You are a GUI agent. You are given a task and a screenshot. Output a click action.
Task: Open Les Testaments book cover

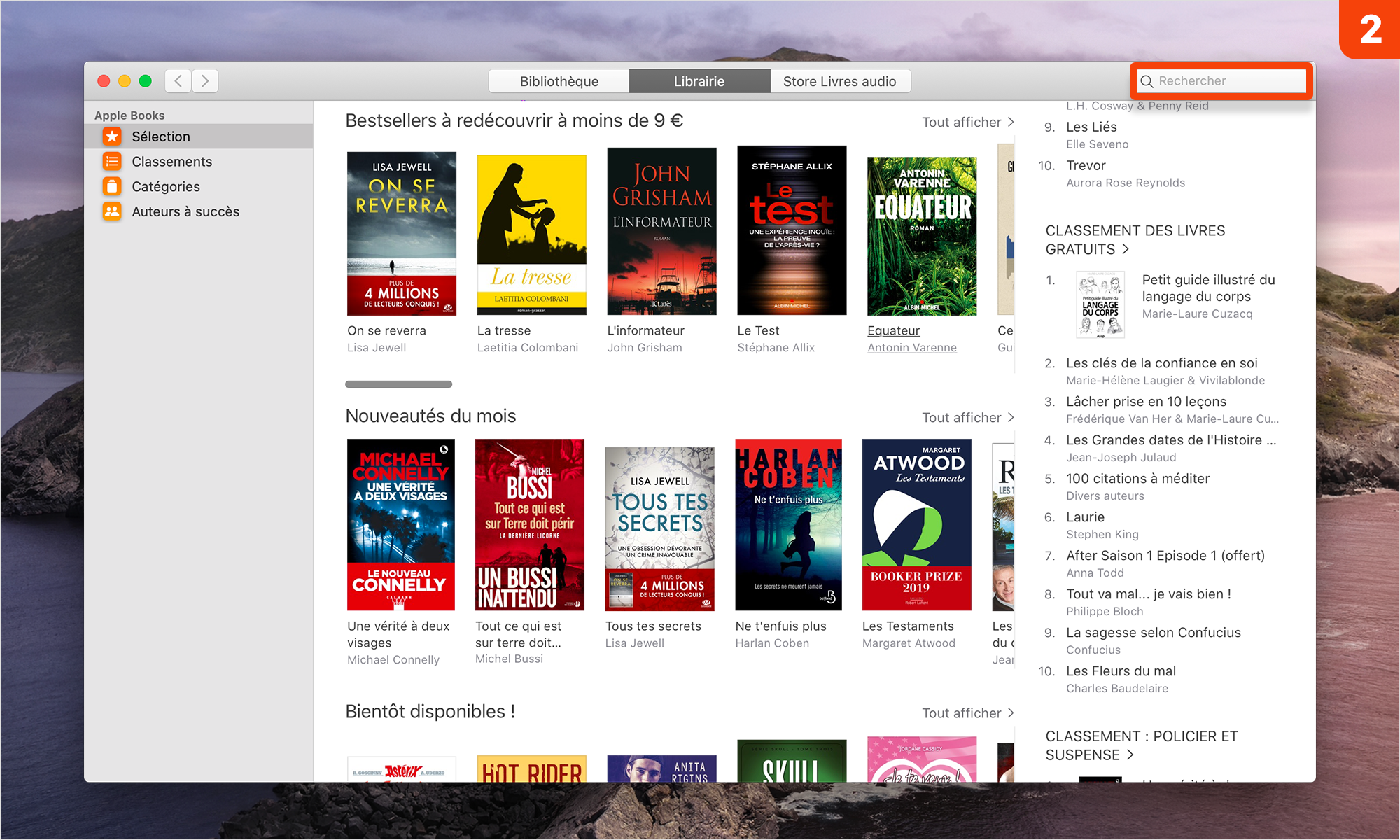click(x=916, y=525)
